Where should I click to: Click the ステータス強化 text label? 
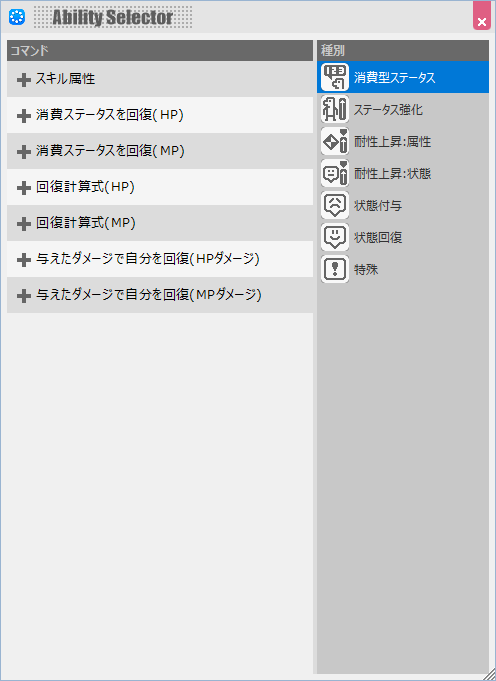(388, 110)
